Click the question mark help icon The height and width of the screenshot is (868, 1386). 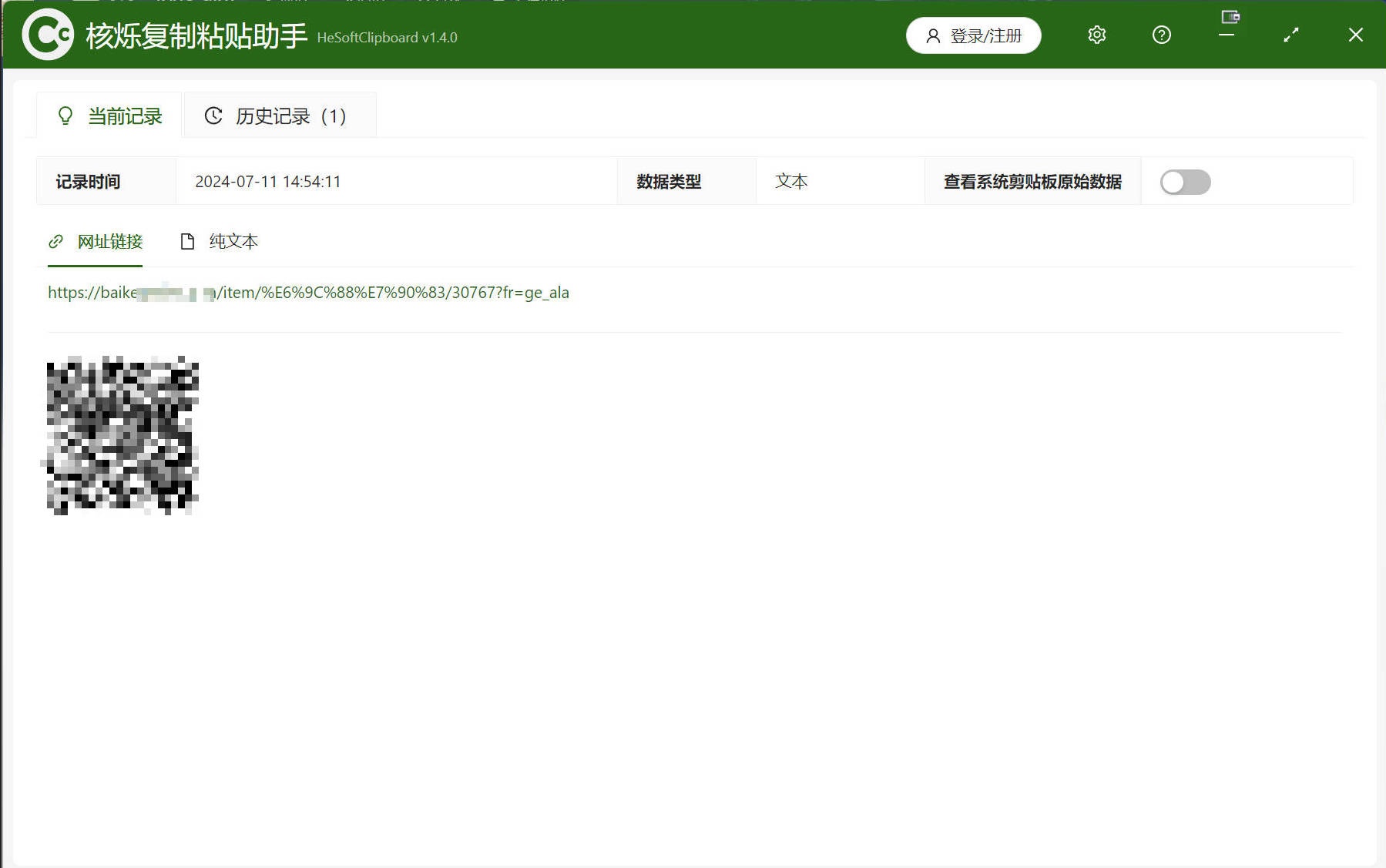coord(1161,35)
